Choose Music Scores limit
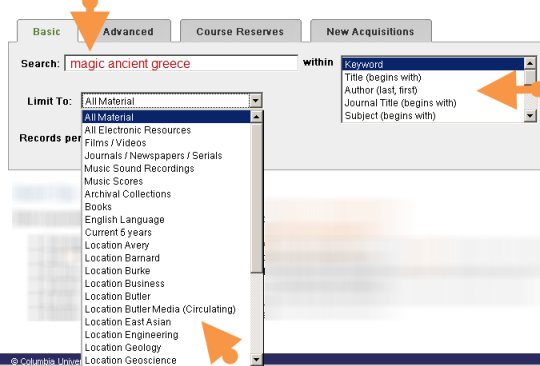Screen dimensions: 540x366 click(167, 181)
